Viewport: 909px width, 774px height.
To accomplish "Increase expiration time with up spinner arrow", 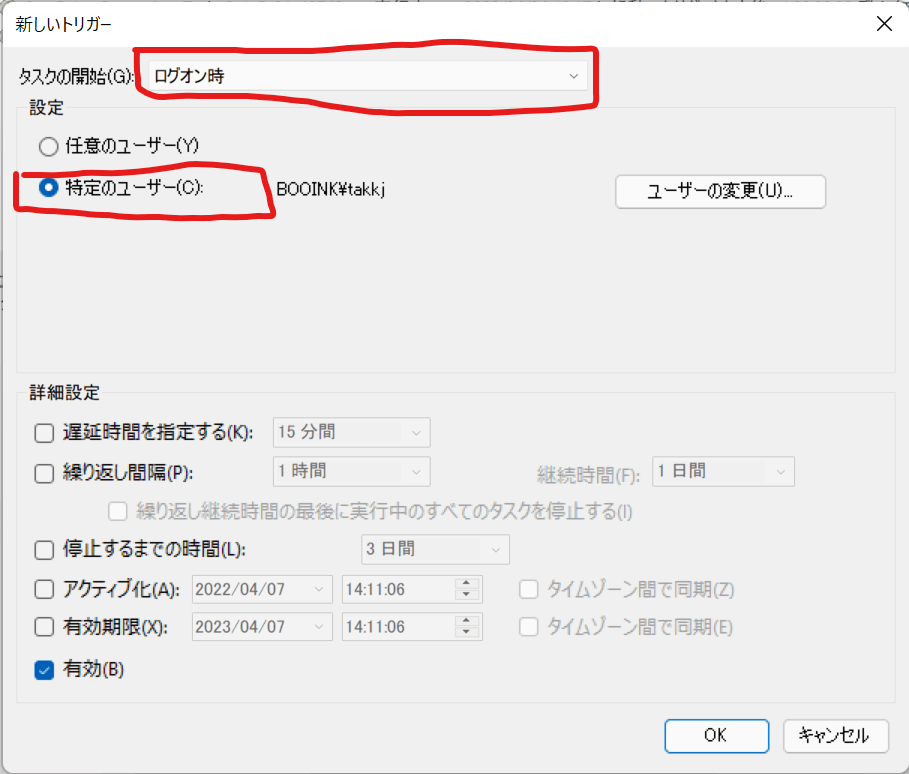I will [x=467, y=620].
